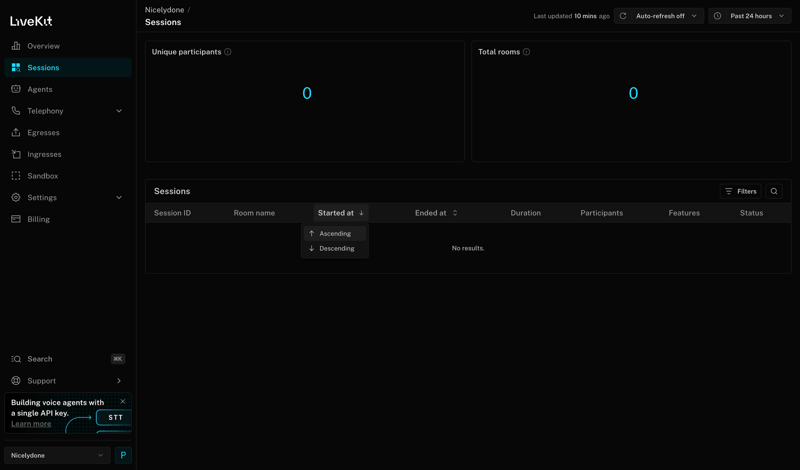
Task: Click the Telephony phone icon
Action: coord(16,111)
